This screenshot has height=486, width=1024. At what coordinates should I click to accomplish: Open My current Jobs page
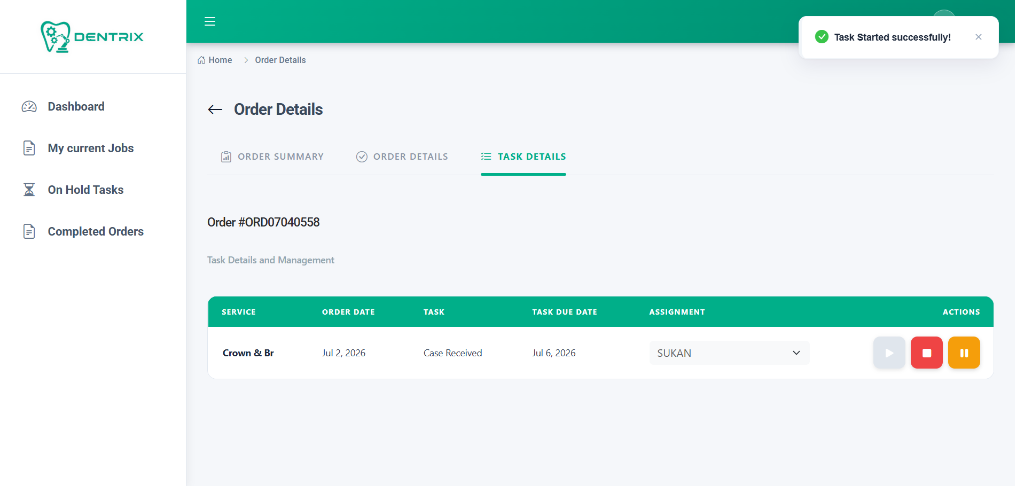click(x=92, y=148)
